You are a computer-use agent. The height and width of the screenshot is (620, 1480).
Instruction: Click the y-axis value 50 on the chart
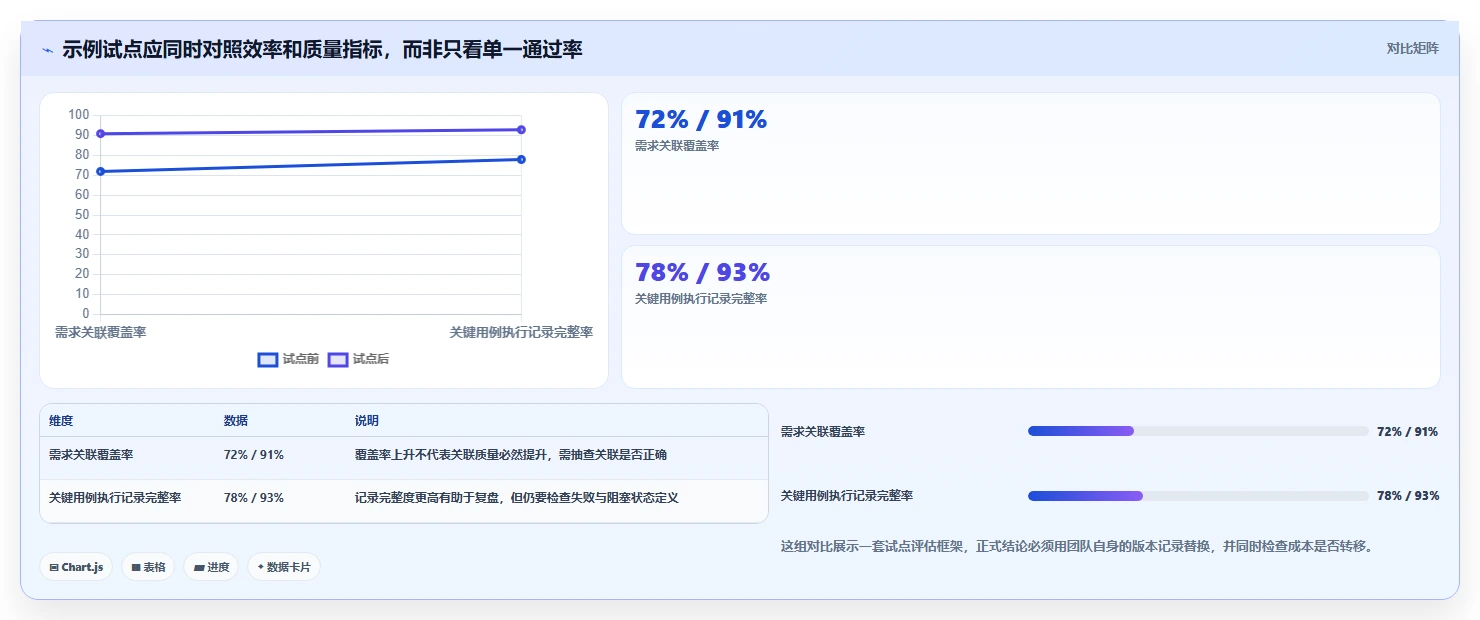(82, 215)
